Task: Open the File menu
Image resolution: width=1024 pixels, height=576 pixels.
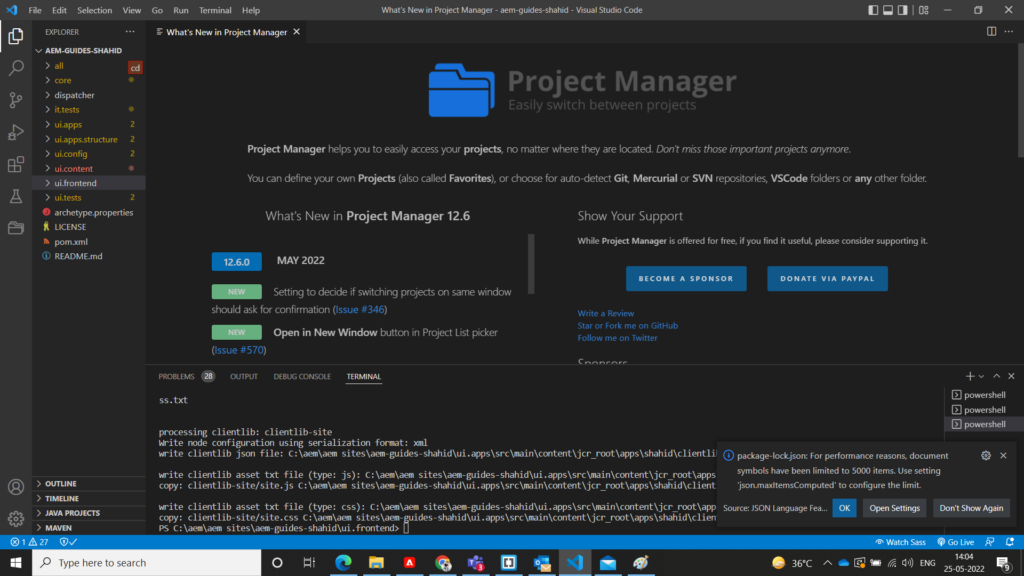Action: tap(35, 10)
